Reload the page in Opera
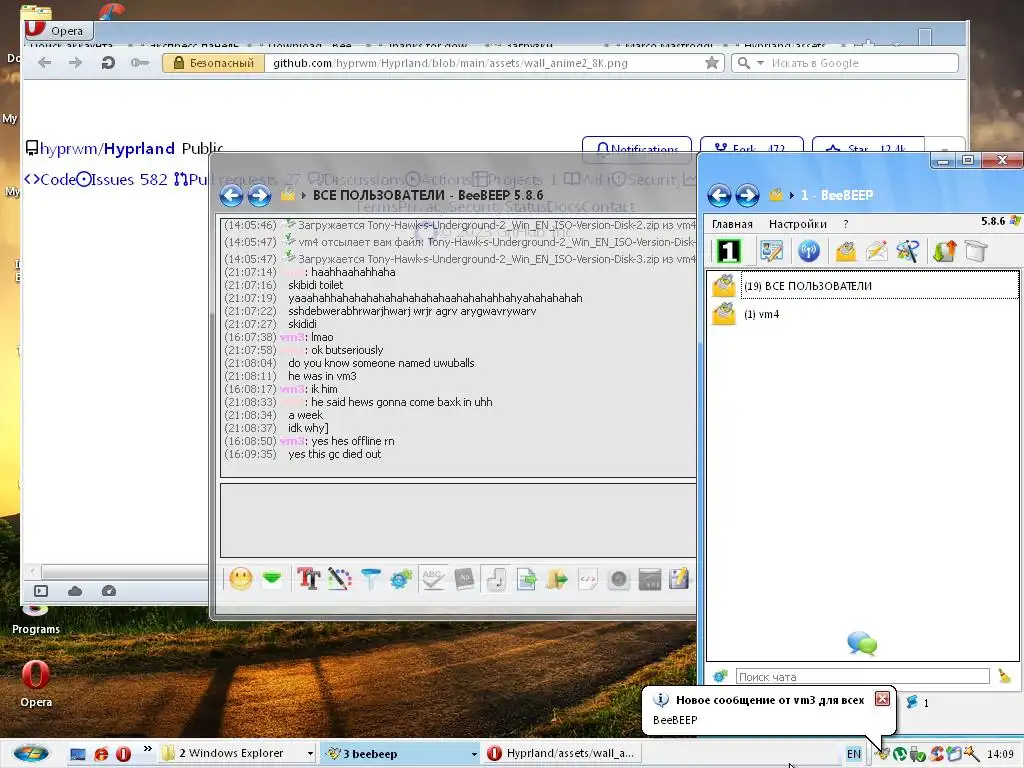Image resolution: width=1024 pixels, height=768 pixels. point(108,63)
